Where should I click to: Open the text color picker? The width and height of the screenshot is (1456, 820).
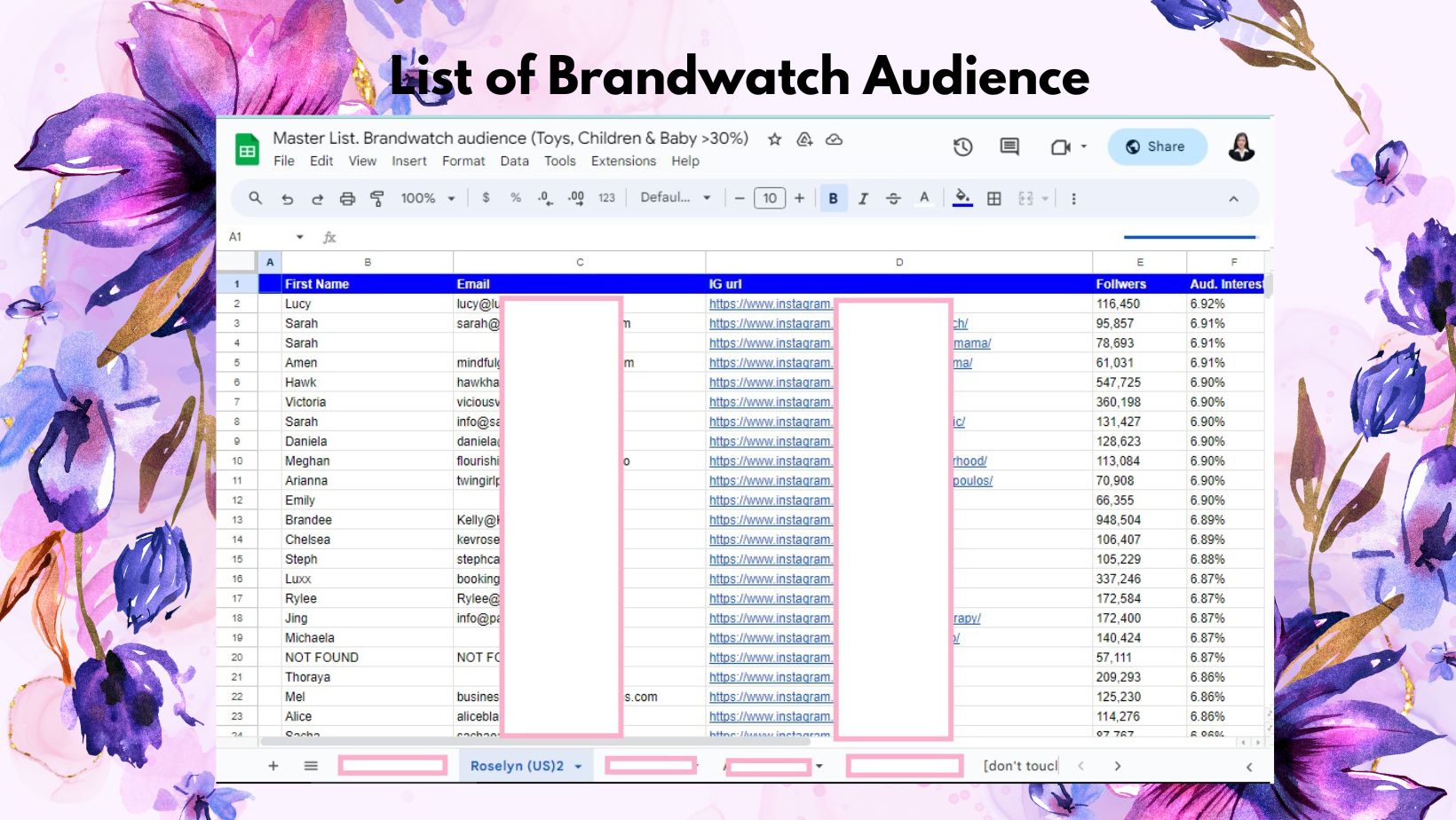point(924,199)
